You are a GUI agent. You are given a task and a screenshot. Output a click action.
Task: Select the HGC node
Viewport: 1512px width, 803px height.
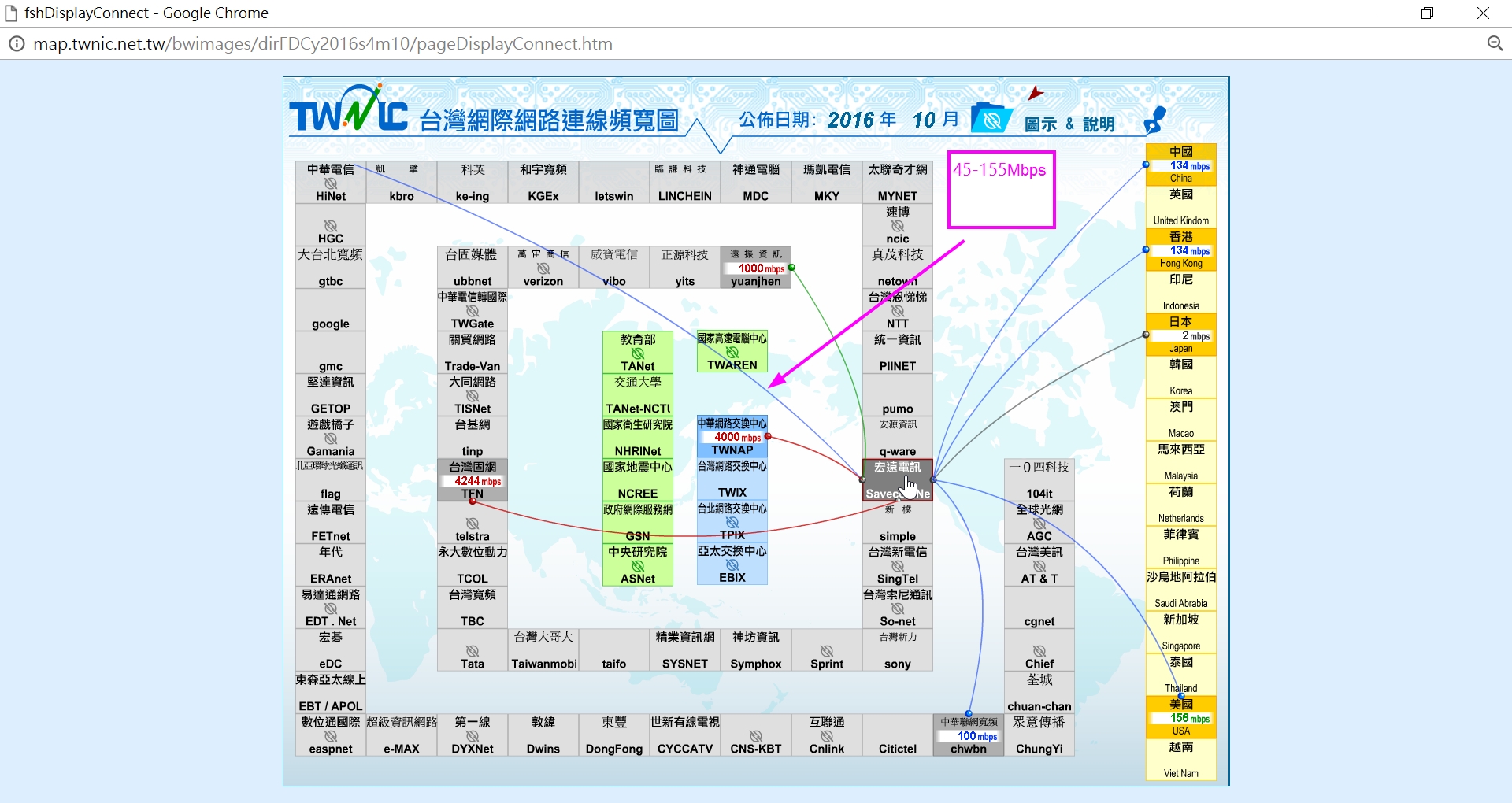tap(331, 225)
